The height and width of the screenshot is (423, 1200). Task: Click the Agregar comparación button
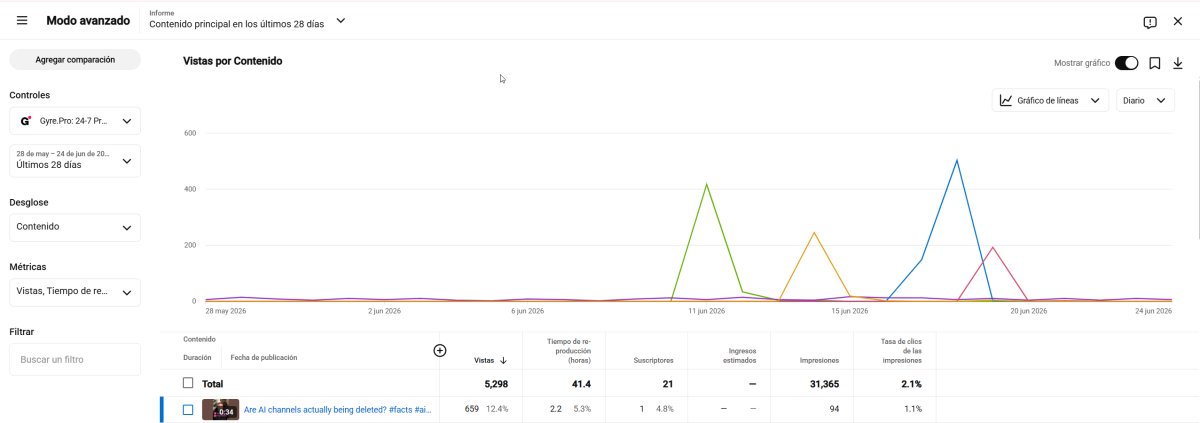75,59
